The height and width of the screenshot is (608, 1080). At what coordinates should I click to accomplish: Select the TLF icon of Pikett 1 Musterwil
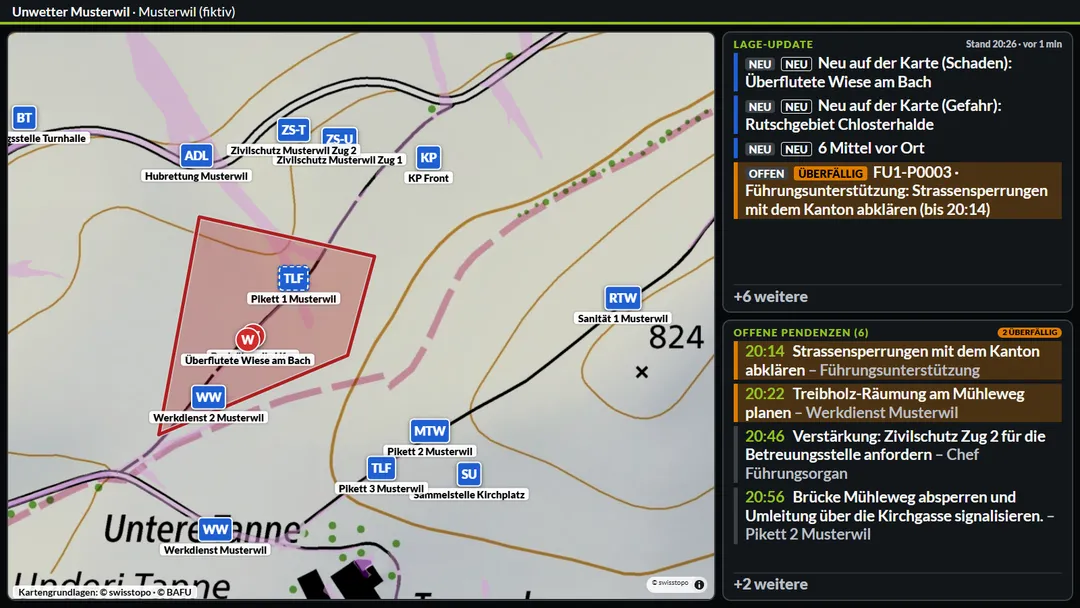(293, 278)
